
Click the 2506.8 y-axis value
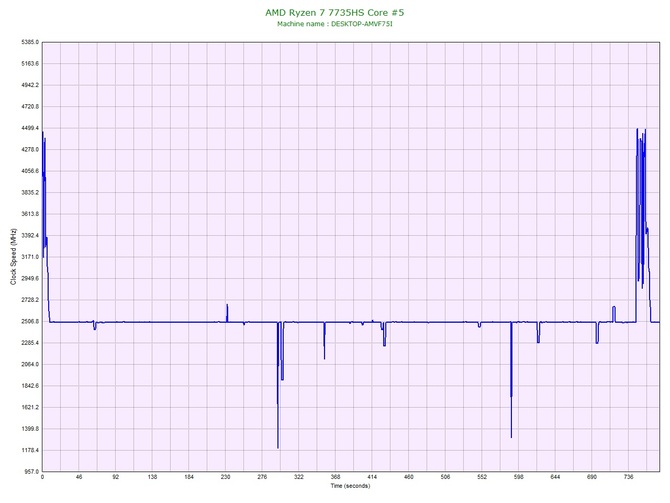click(30, 321)
